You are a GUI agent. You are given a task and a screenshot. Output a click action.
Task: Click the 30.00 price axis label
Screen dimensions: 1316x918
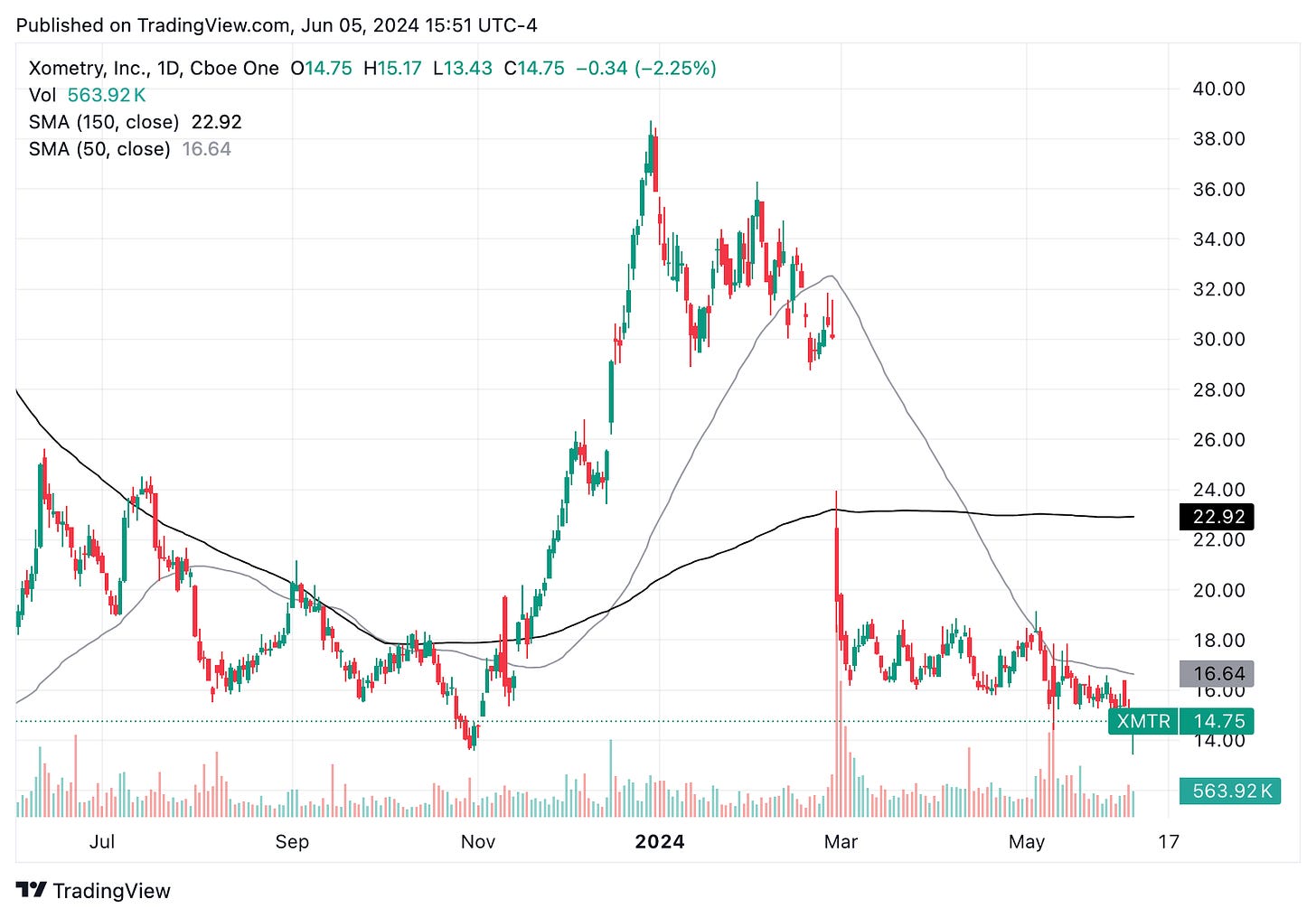point(1219,340)
